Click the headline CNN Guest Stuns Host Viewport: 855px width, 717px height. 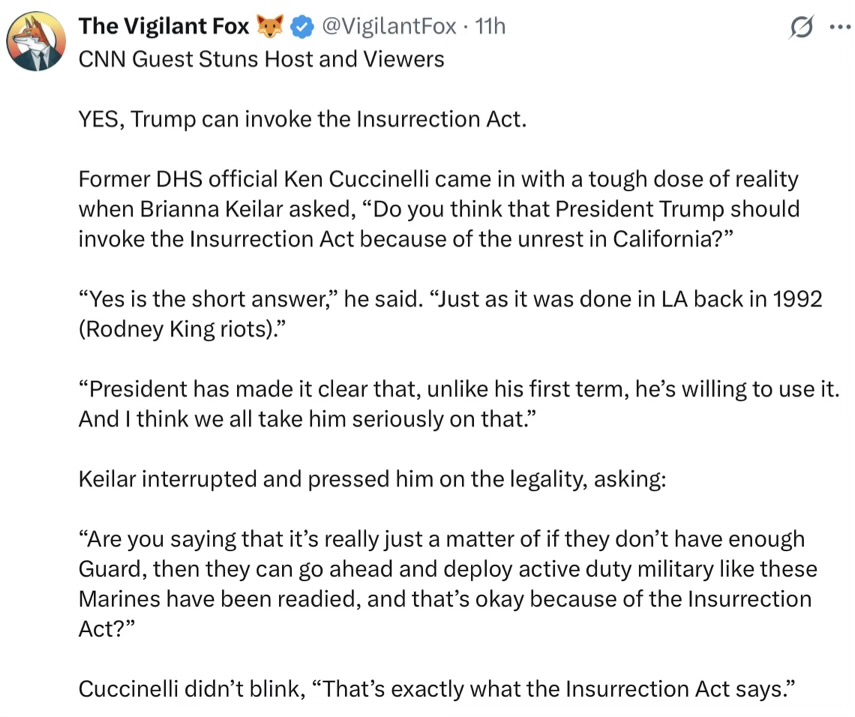click(x=261, y=59)
